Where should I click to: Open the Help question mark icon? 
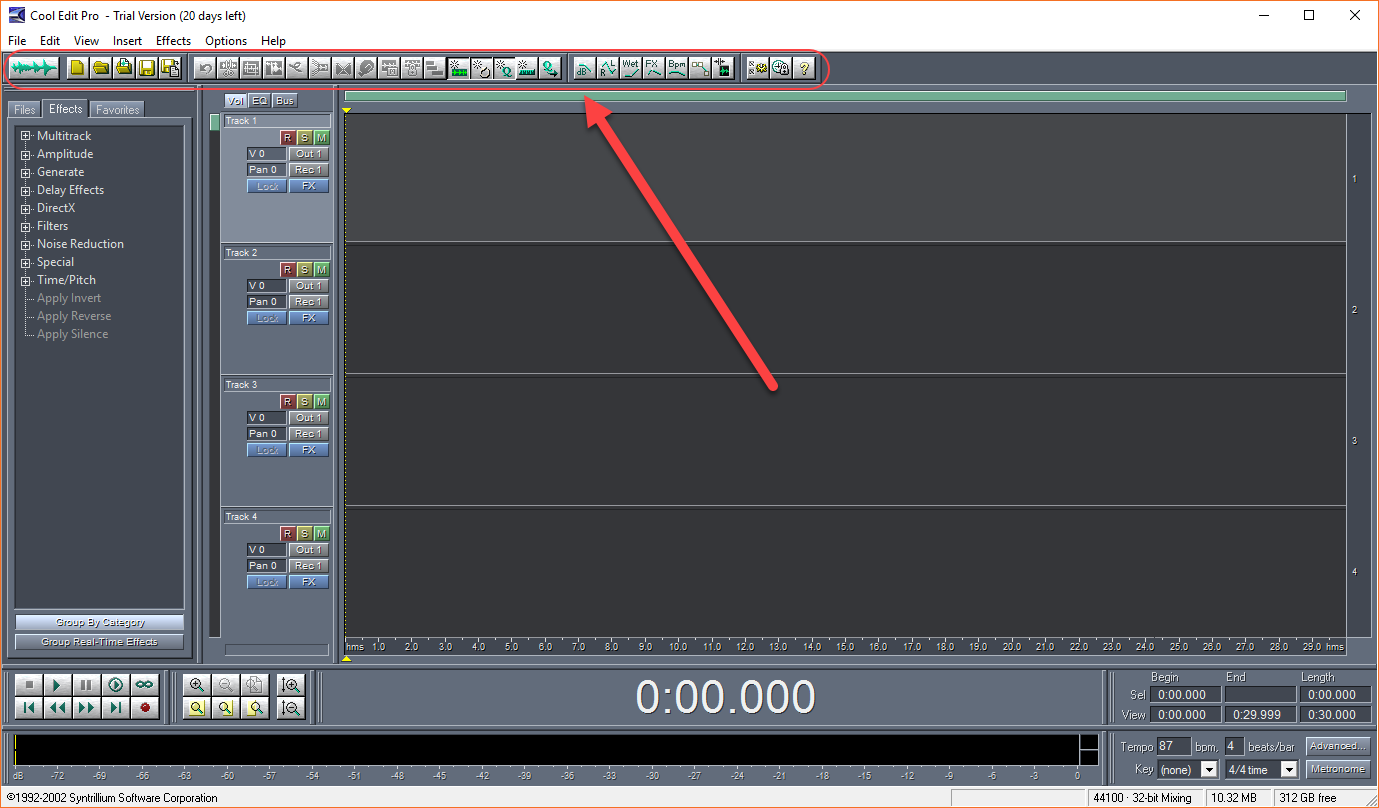tap(804, 69)
